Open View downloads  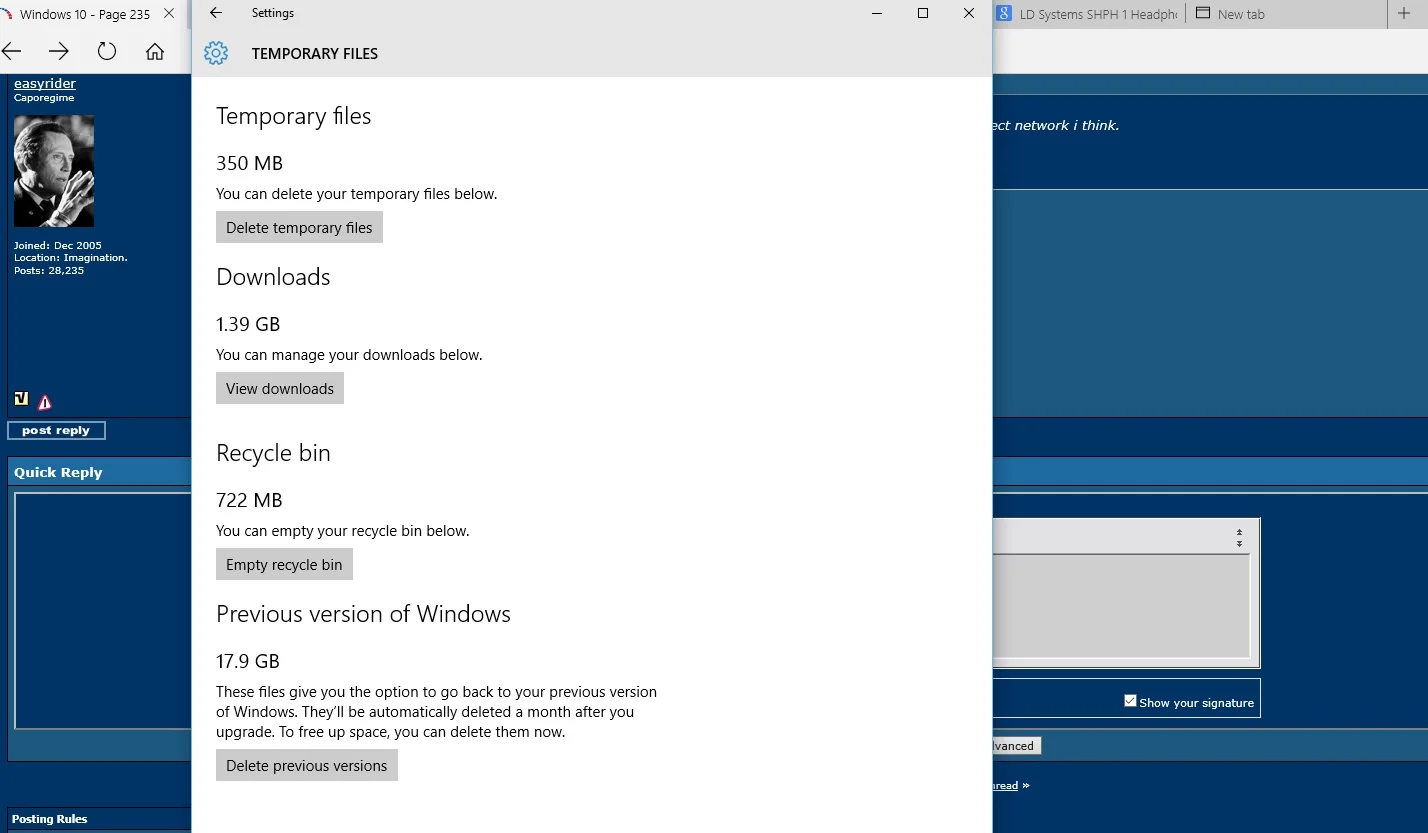click(280, 388)
